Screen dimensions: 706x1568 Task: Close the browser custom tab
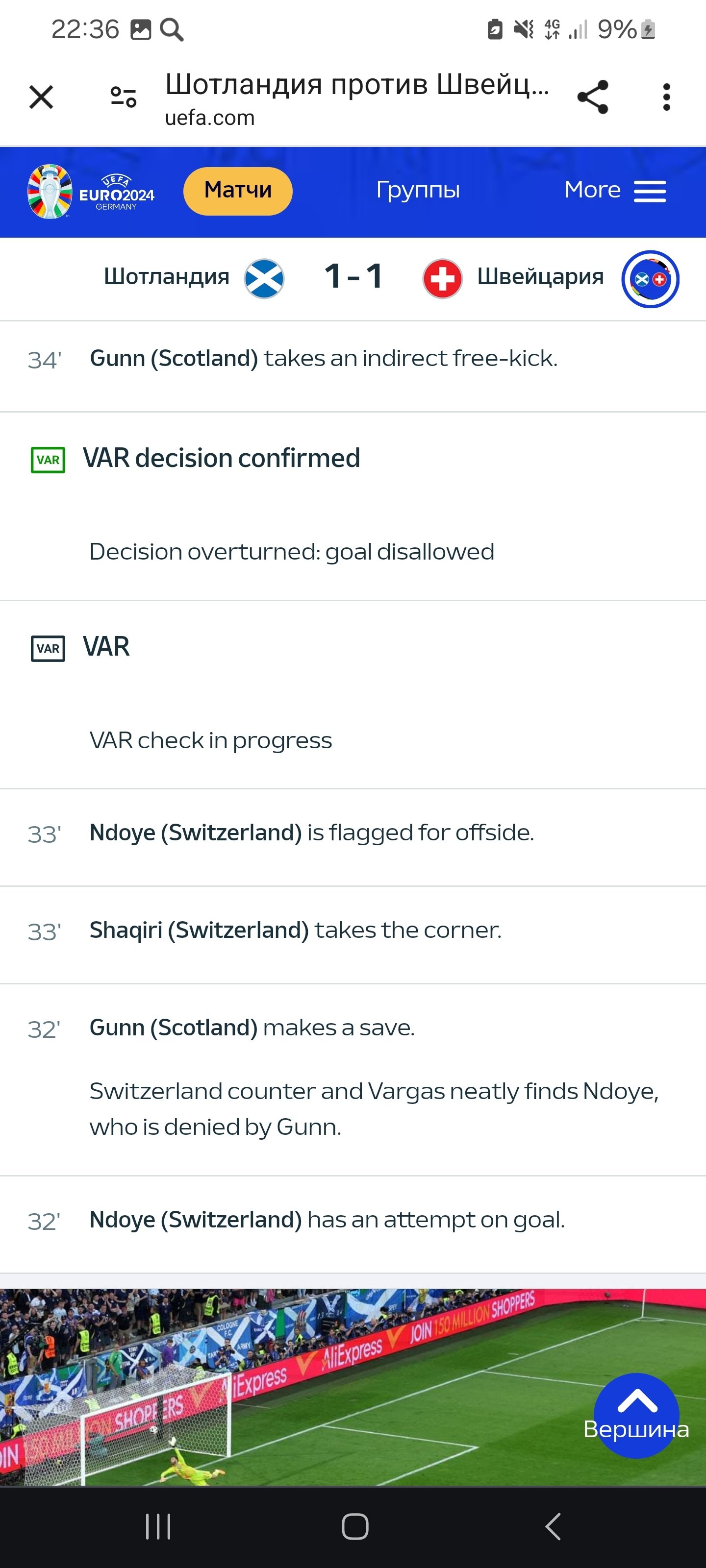click(x=41, y=98)
